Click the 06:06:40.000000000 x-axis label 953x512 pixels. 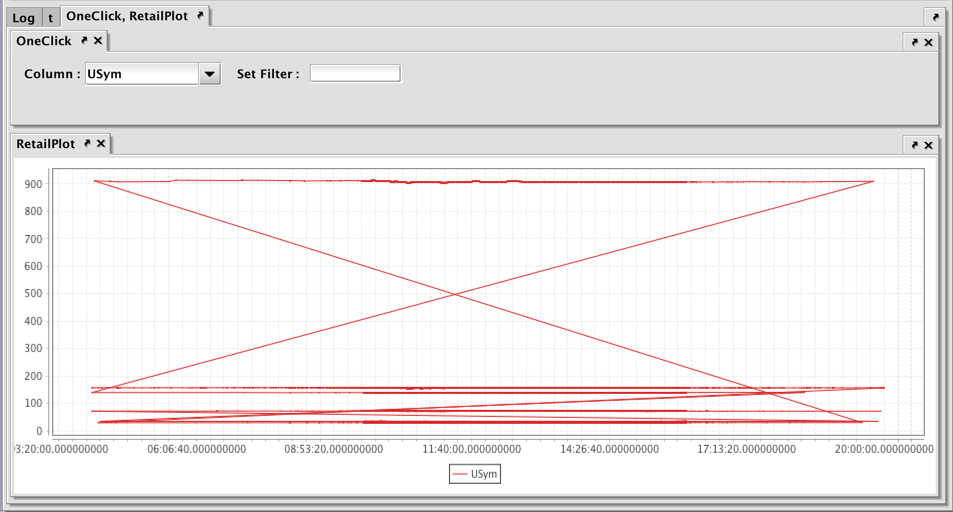click(197, 449)
